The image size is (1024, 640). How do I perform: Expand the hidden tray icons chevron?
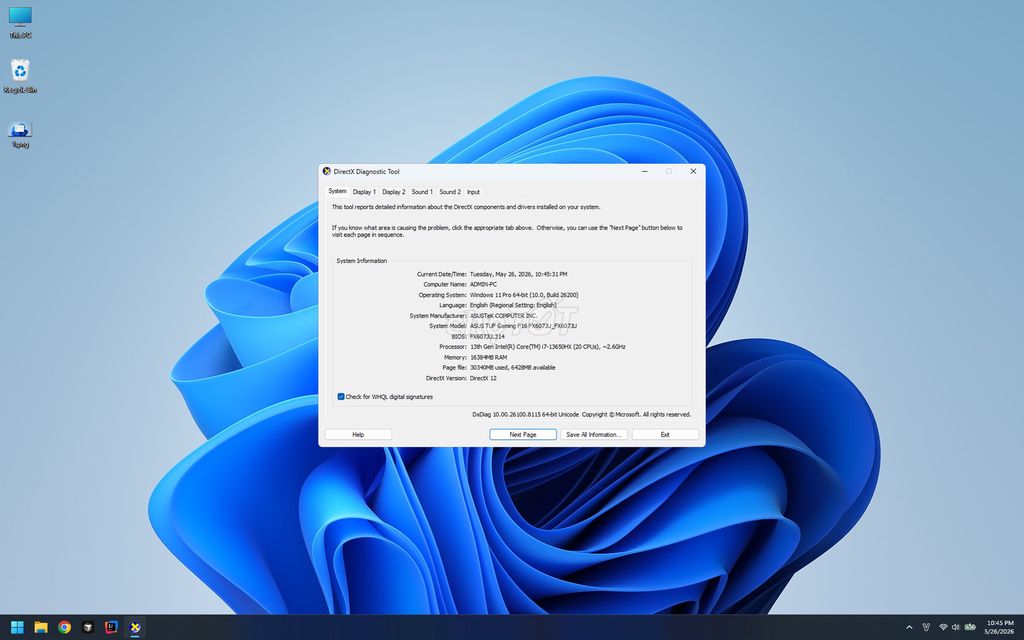click(x=909, y=627)
